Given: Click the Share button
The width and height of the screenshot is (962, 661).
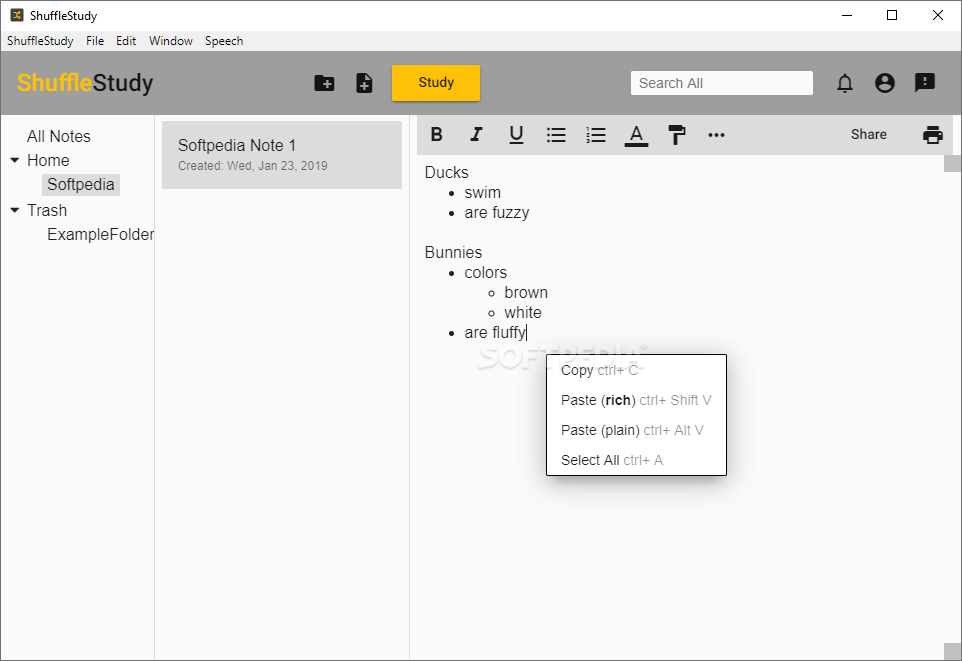Looking at the screenshot, I should pos(868,134).
